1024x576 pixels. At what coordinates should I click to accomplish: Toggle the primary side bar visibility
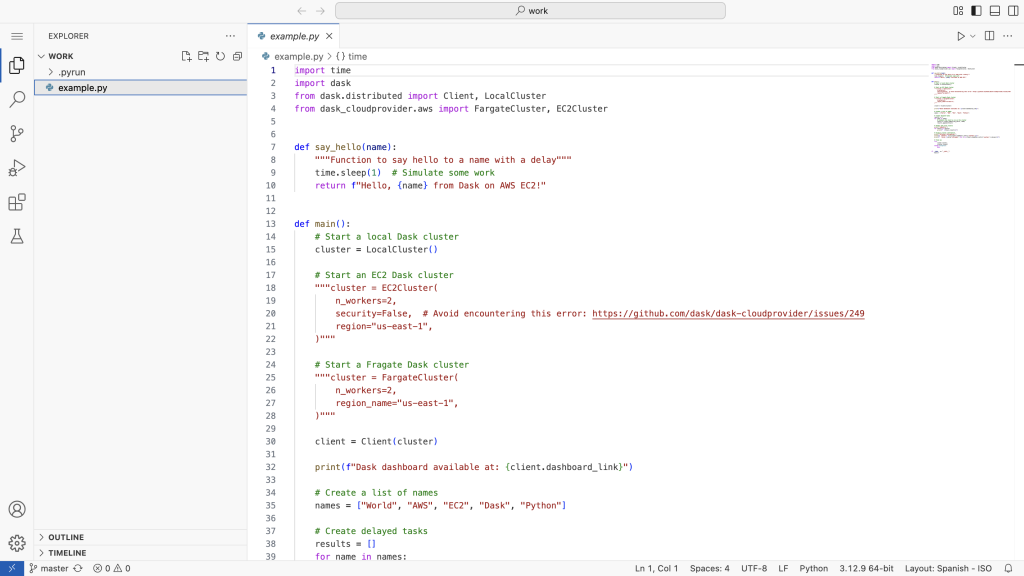977,11
